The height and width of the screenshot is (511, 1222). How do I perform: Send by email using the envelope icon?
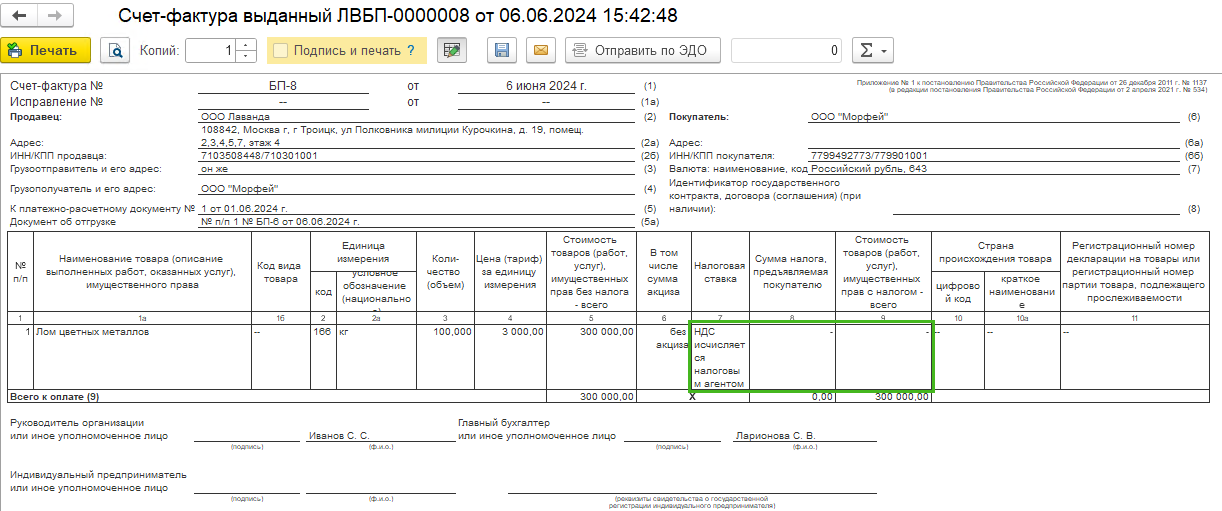540,50
